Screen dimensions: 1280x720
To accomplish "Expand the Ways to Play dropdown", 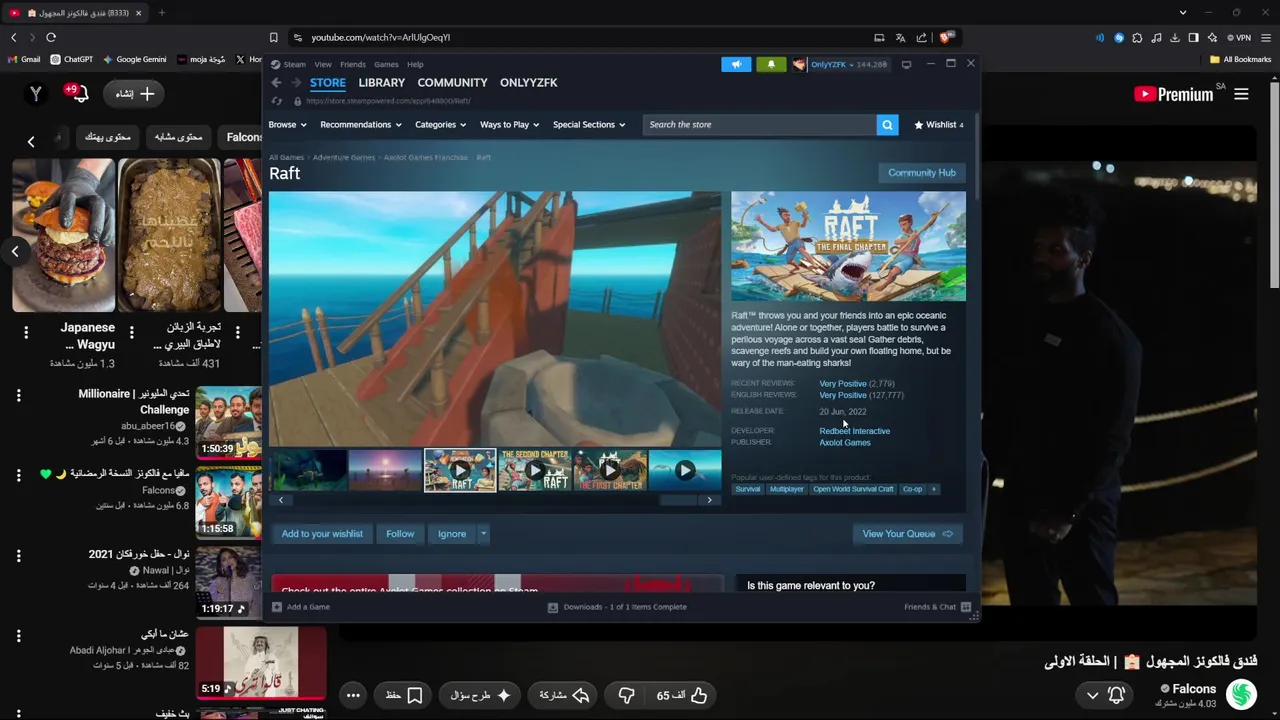I will tap(510, 125).
